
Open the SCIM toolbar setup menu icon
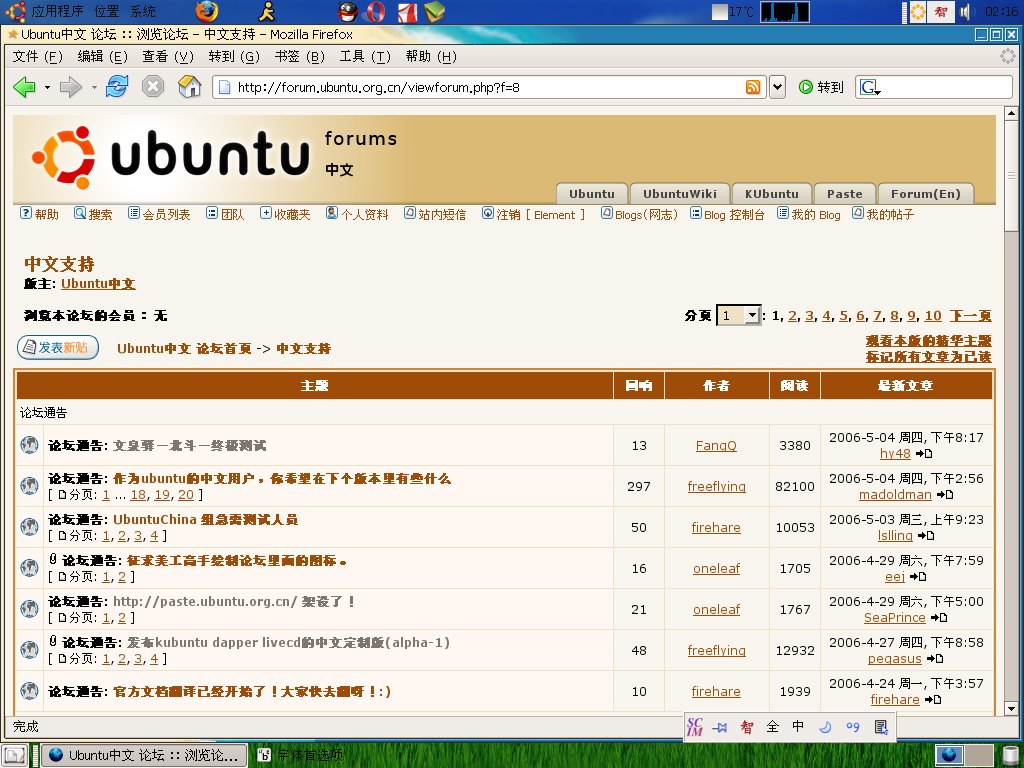click(x=881, y=727)
